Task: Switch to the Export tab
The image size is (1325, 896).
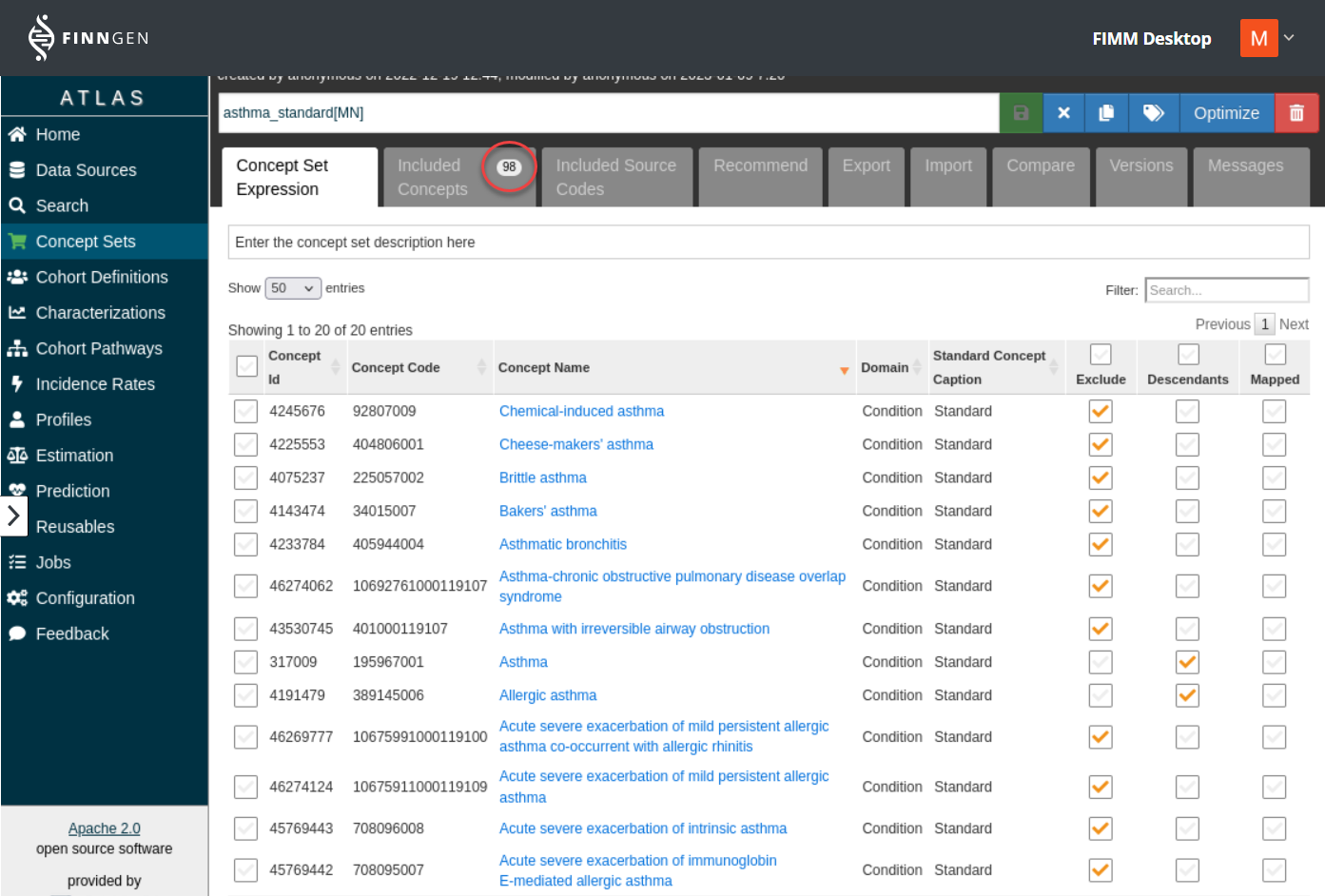Action: [866, 166]
